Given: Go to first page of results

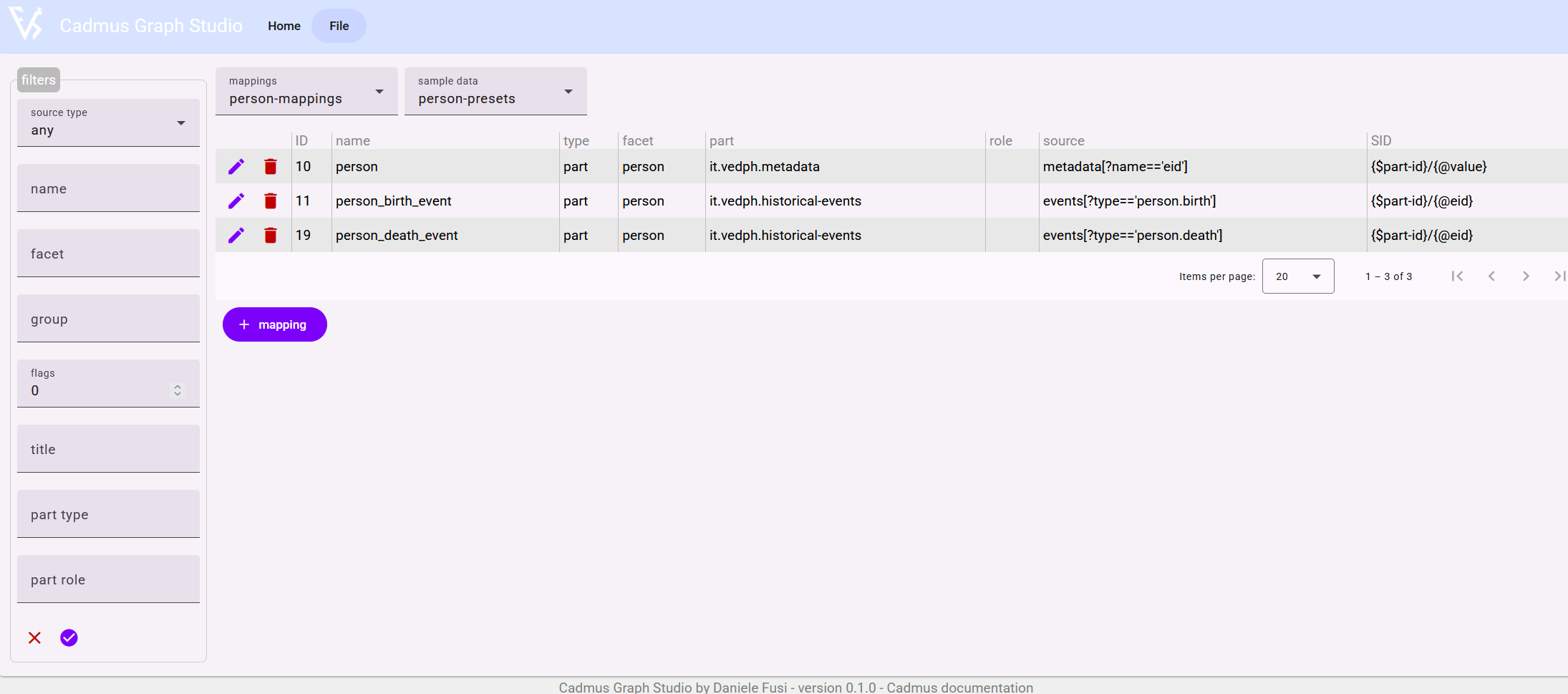Looking at the screenshot, I should [x=1457, y=276].
